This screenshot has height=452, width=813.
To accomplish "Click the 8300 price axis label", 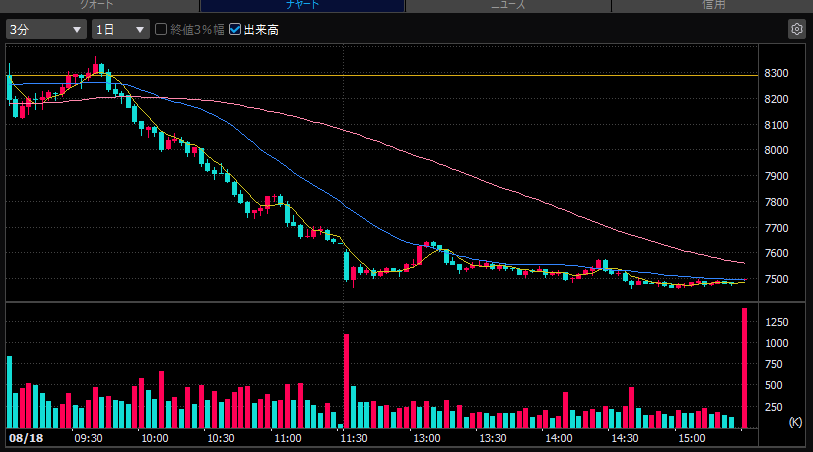I will (x=776, y=73).
